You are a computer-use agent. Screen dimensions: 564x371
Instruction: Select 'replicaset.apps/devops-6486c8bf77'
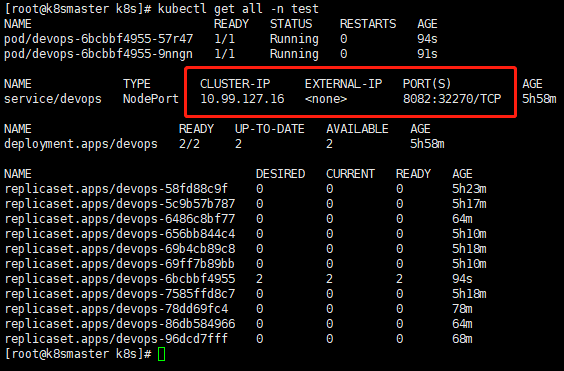click(120, 219)
